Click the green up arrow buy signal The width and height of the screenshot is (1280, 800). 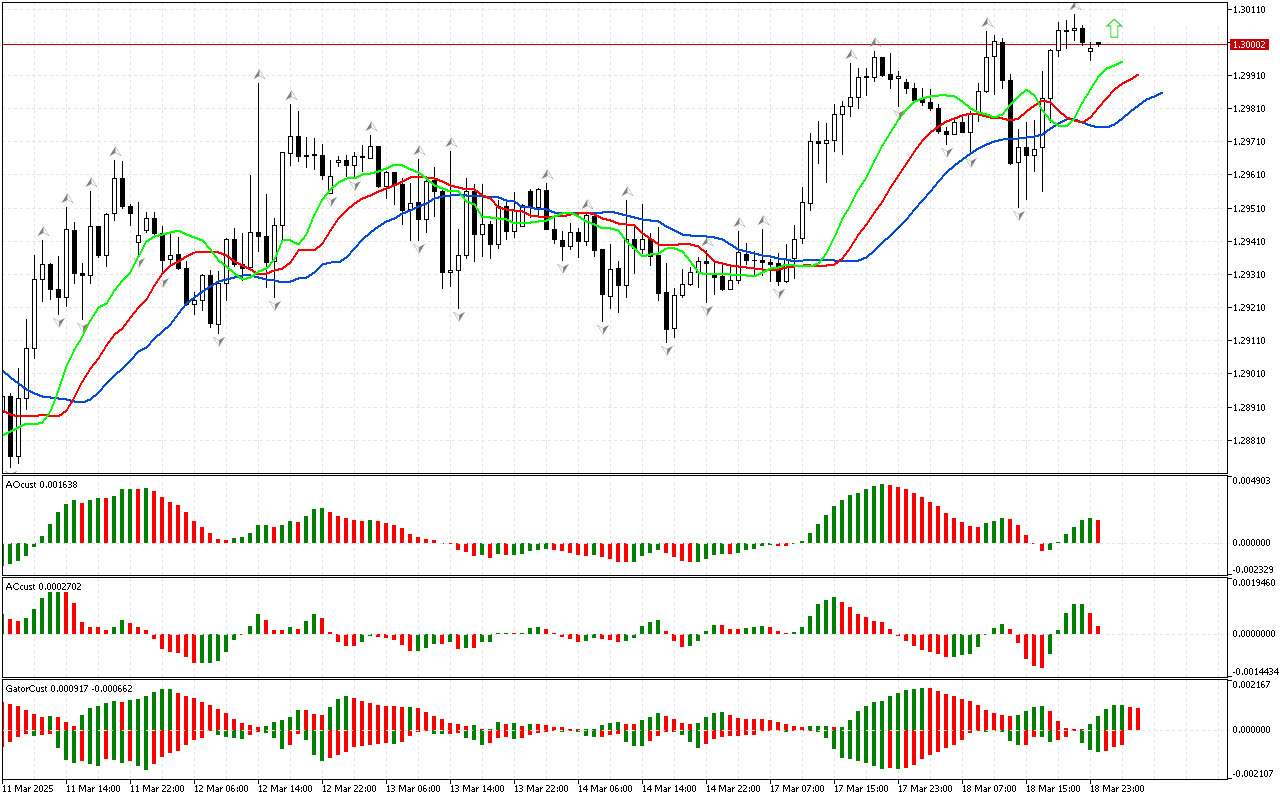(x=1114, y=29)
